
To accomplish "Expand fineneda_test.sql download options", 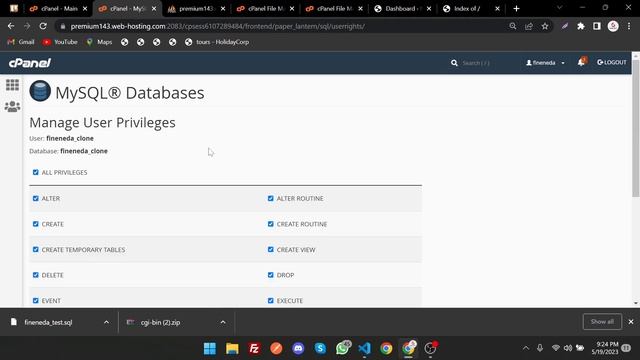I will tap(107, 322).
